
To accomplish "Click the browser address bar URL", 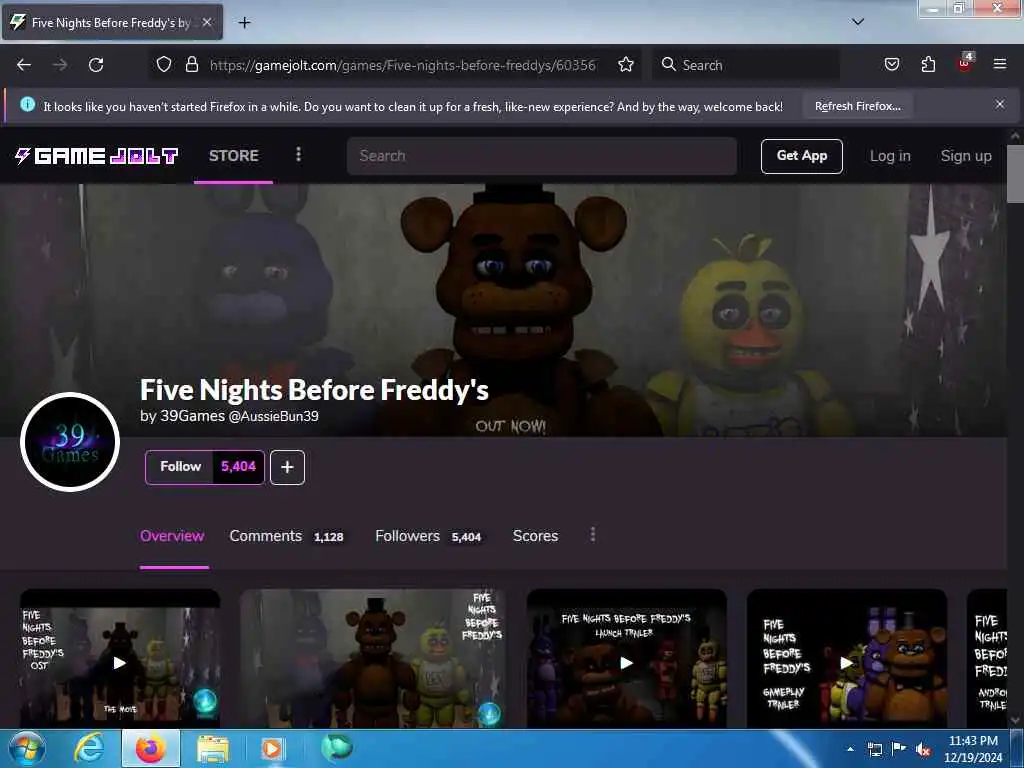I will tap(402, 65).
